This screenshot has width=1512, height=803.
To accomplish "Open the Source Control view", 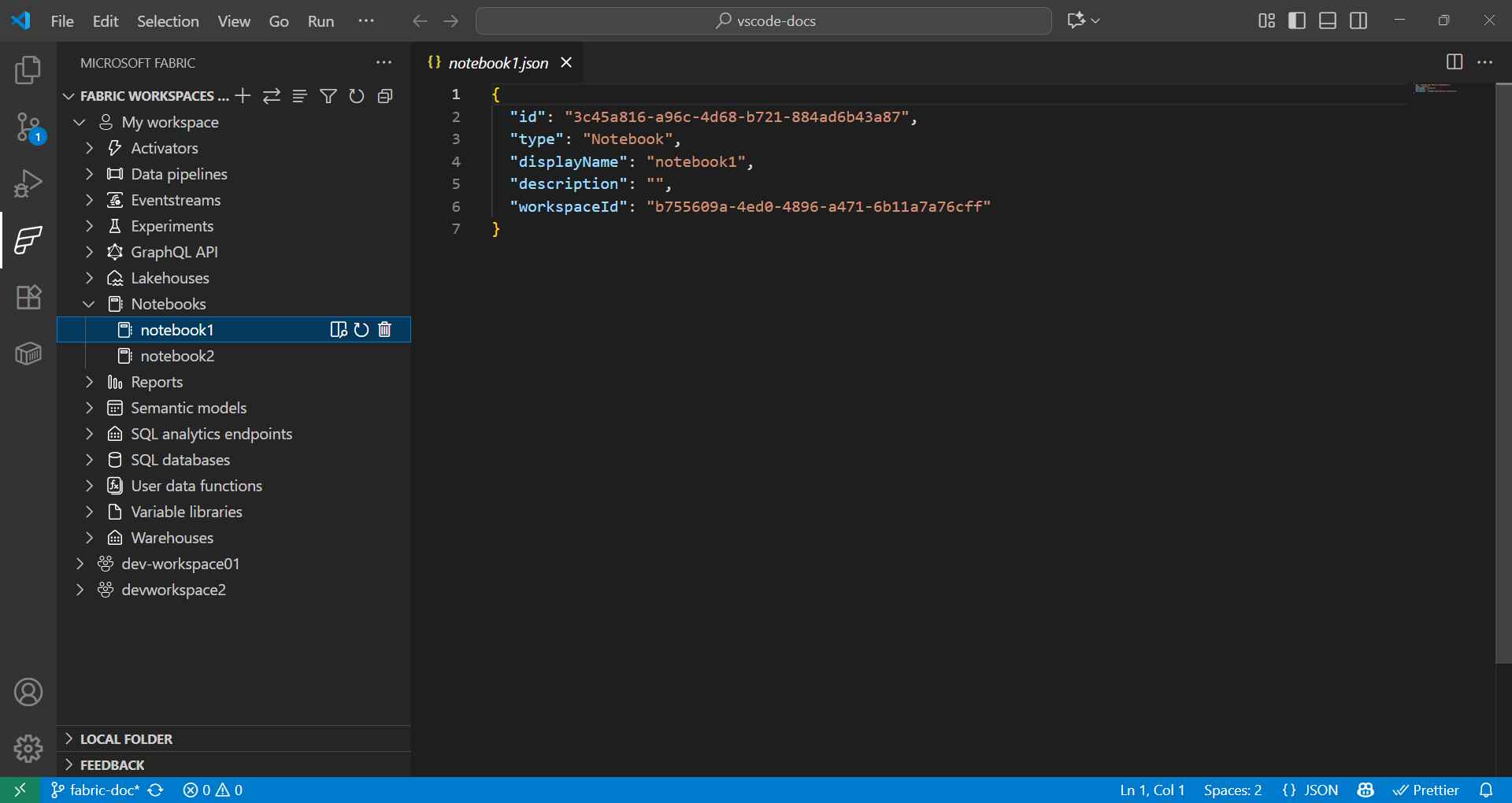I will click(28, 126).
